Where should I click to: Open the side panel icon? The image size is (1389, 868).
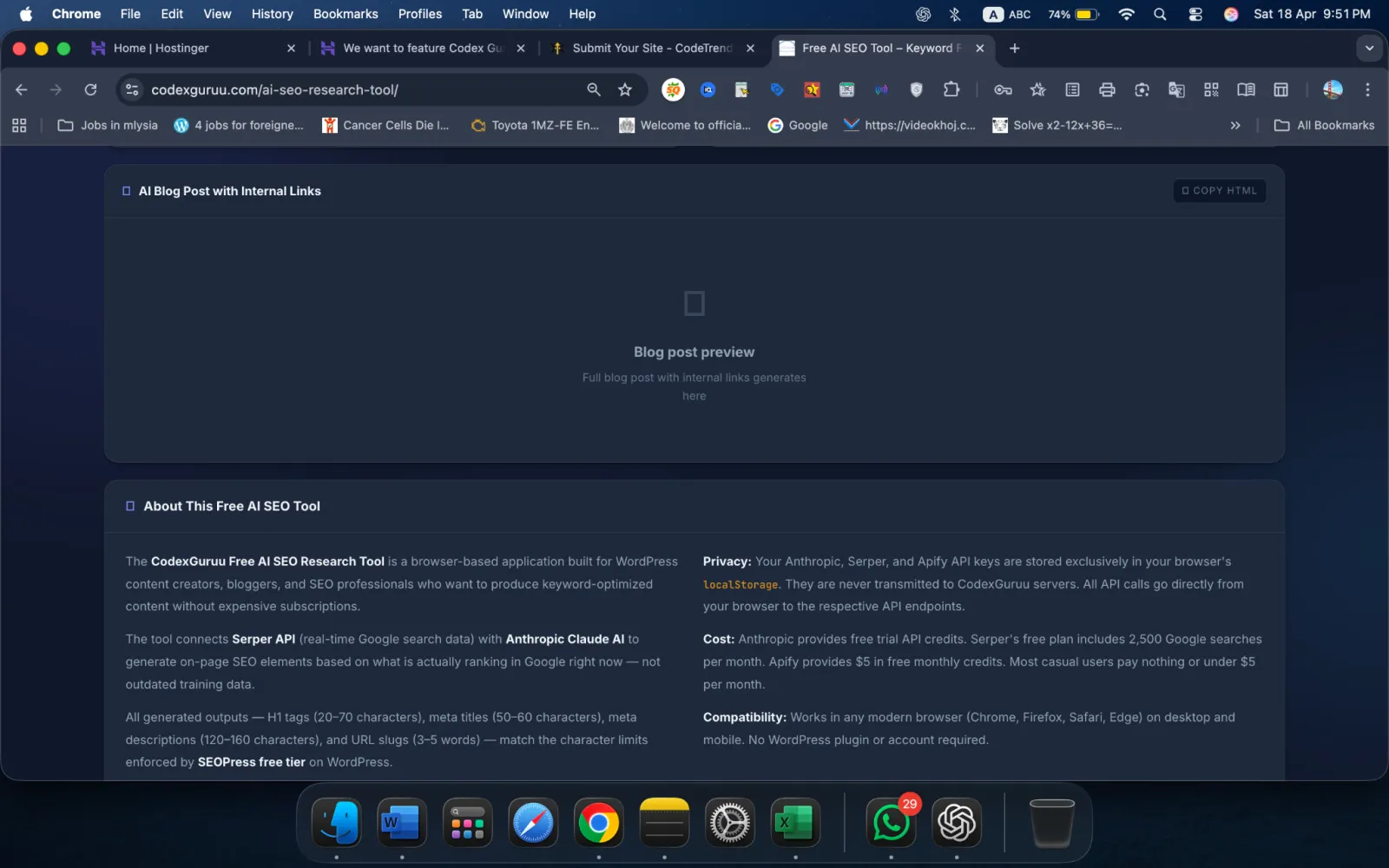1280,89
